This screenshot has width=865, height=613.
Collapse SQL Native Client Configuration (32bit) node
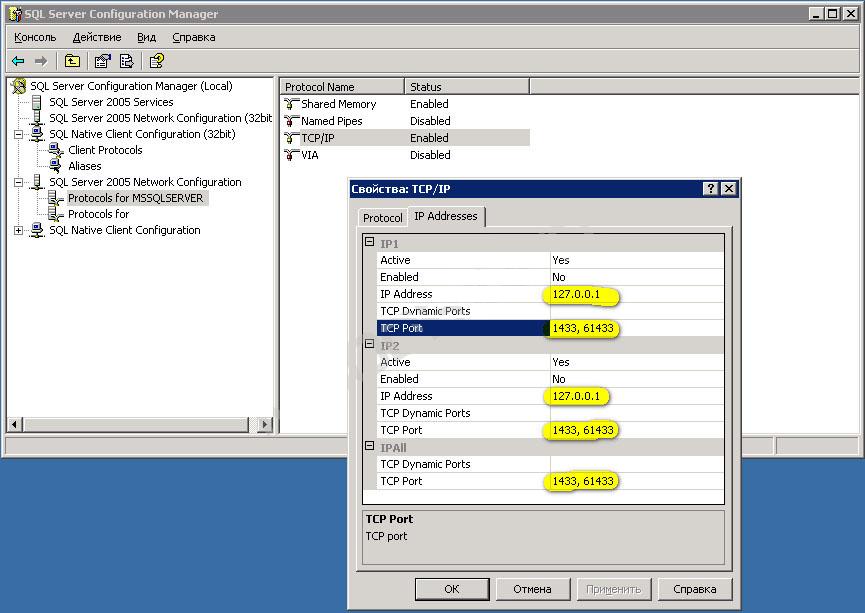18,134
